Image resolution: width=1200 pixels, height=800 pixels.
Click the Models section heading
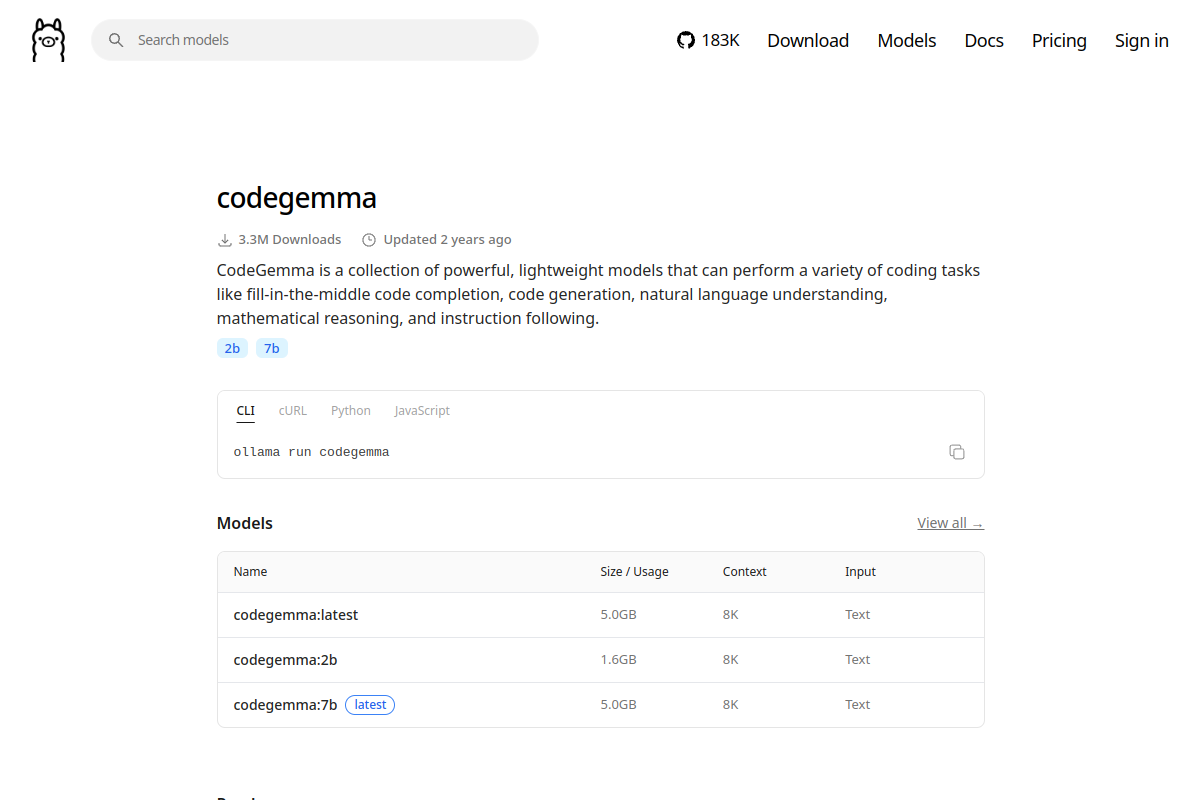tap(245, 523)
